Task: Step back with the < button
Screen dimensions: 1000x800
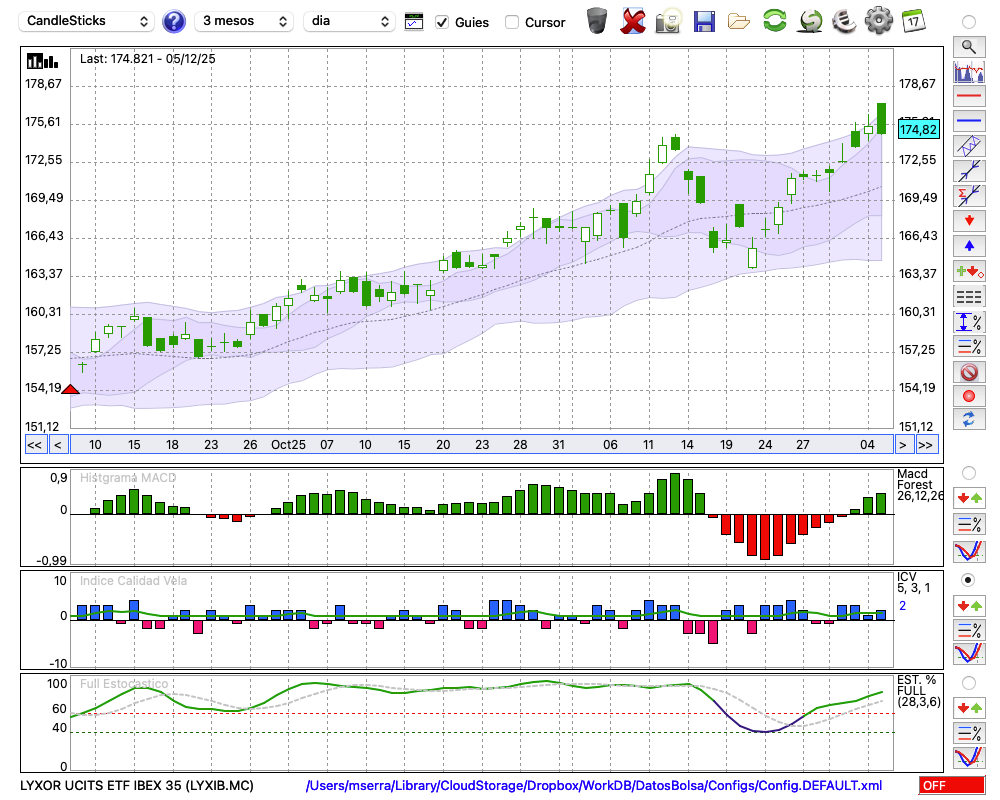Action: pyautogui.click(x=58, y=445)
